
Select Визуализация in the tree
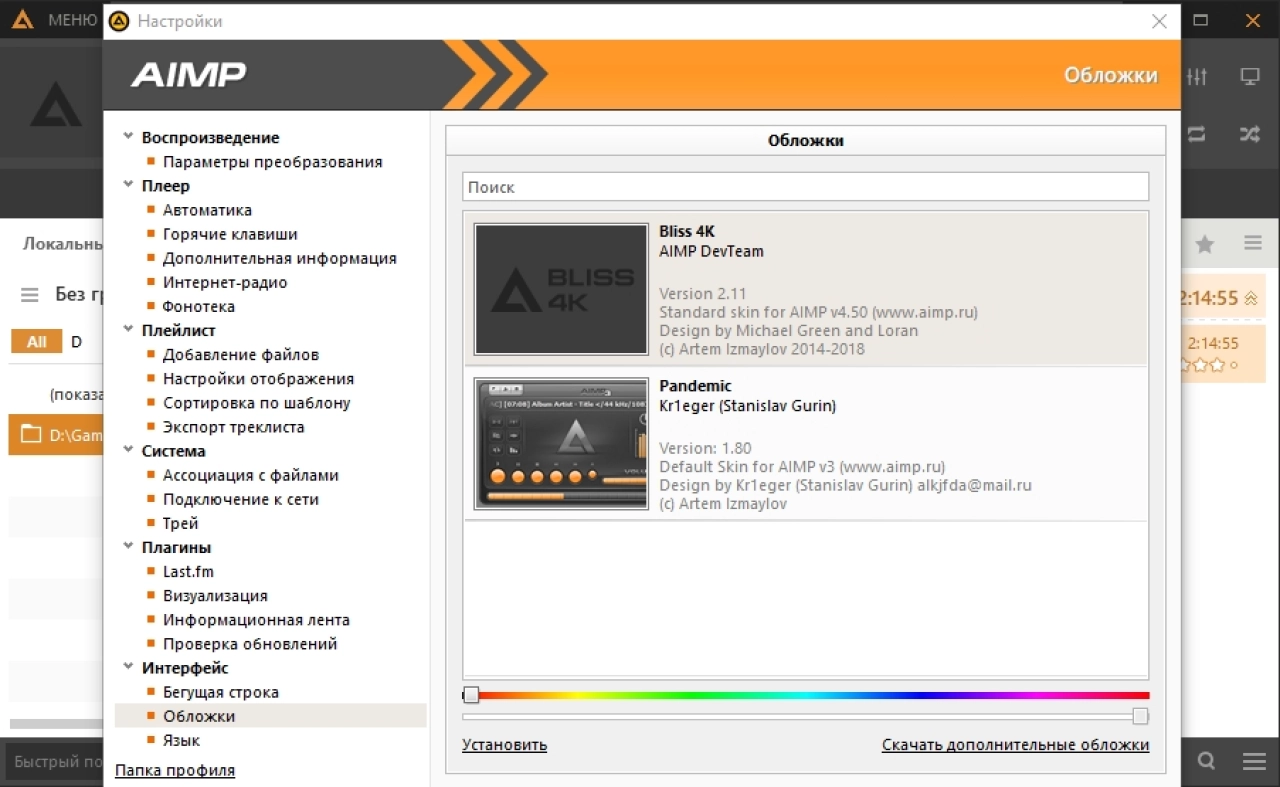215,596
